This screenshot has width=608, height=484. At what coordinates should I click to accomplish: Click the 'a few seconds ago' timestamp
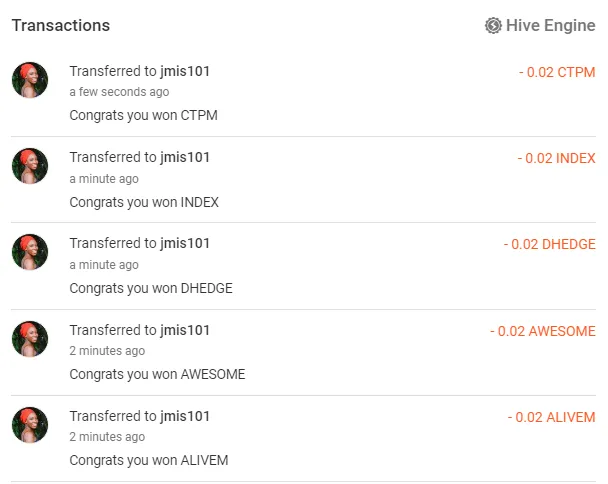119,92
